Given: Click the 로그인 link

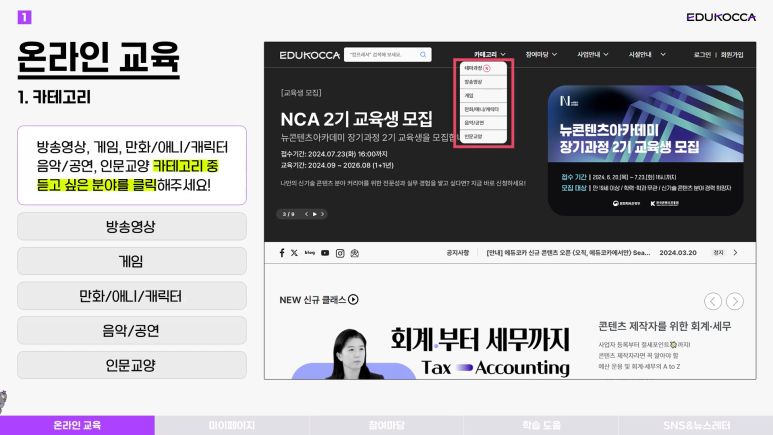Looking at the screenshot, I should tap(702, 55).
